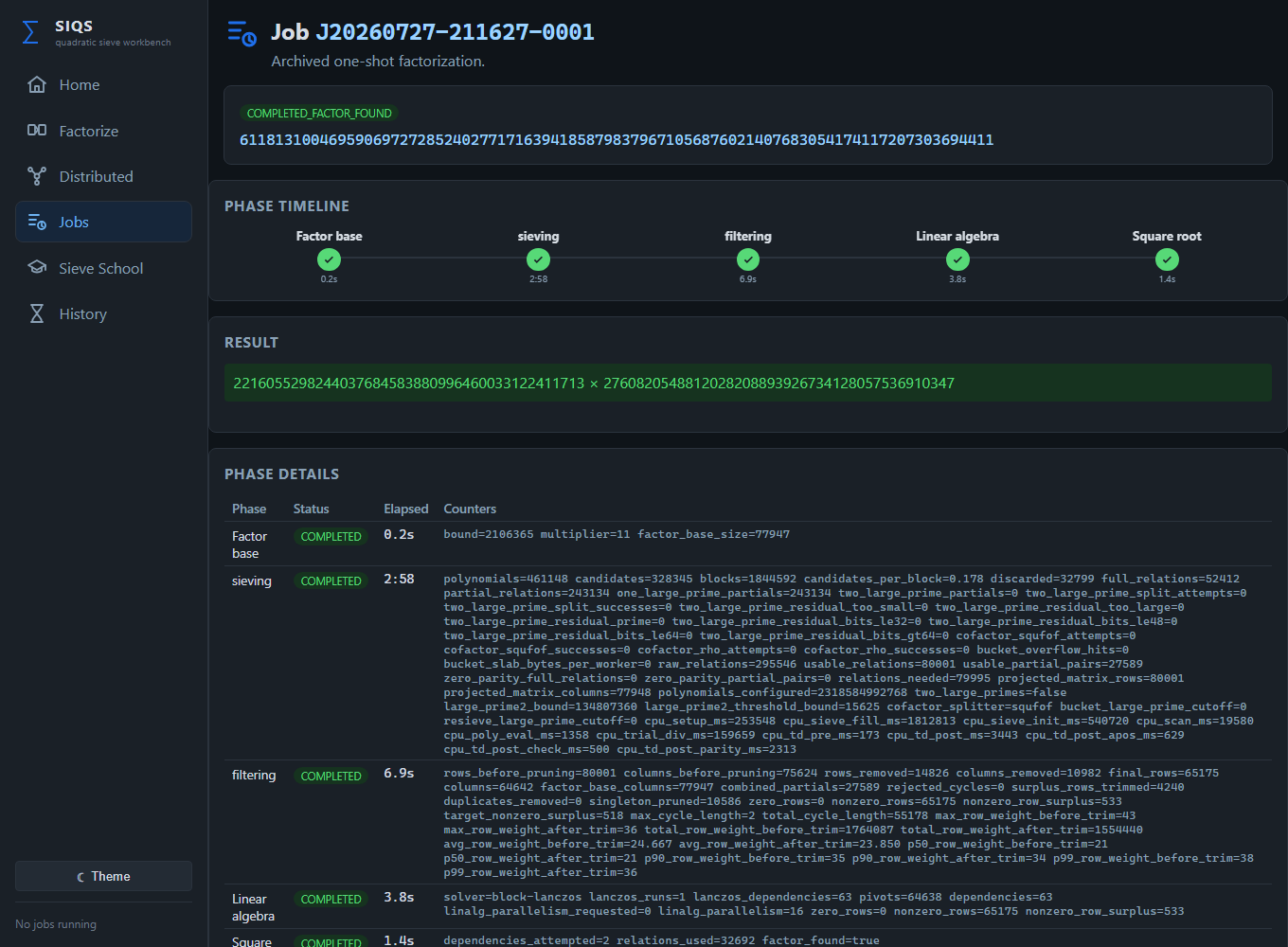The width and height of the screenshot is (1288, 947).
Task: Click the filtering row COMPLETED badge
Action: pyautogui.click(x=331, y=777)
